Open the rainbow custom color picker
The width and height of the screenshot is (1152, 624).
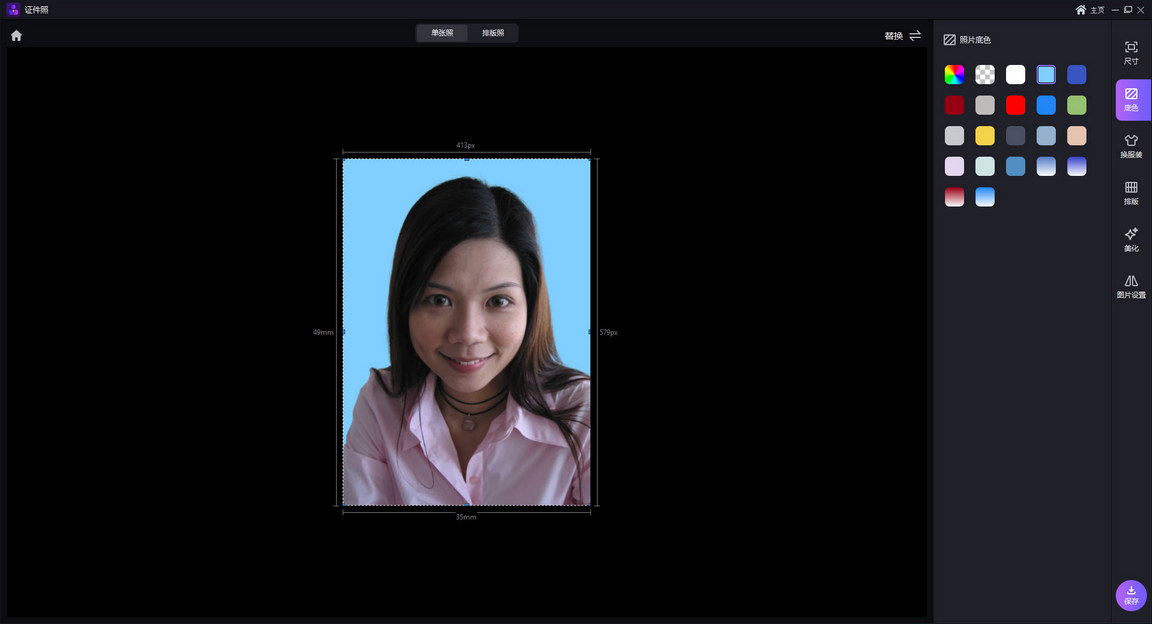tap(955, 75)
